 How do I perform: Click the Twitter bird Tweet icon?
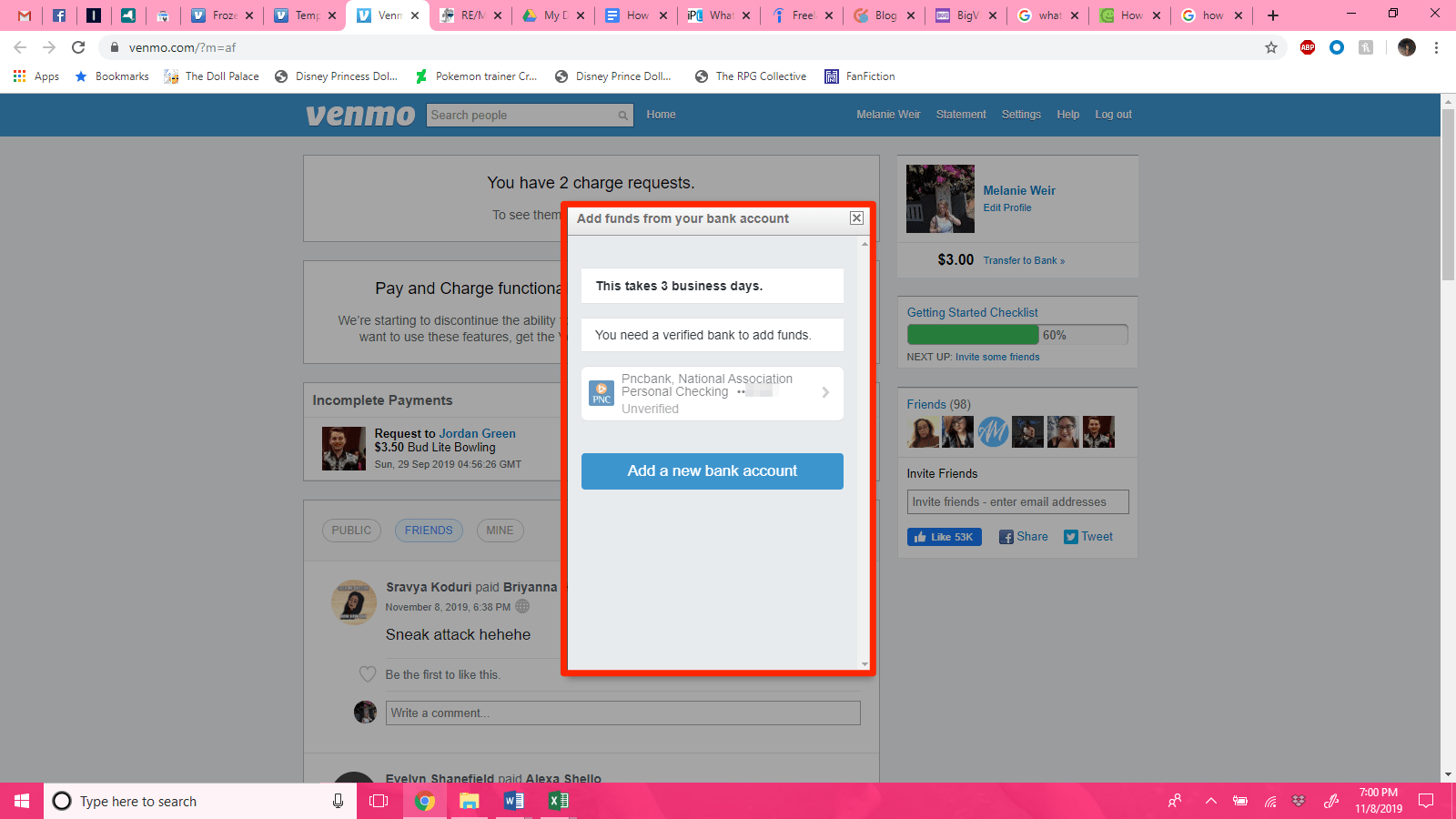1071,537
